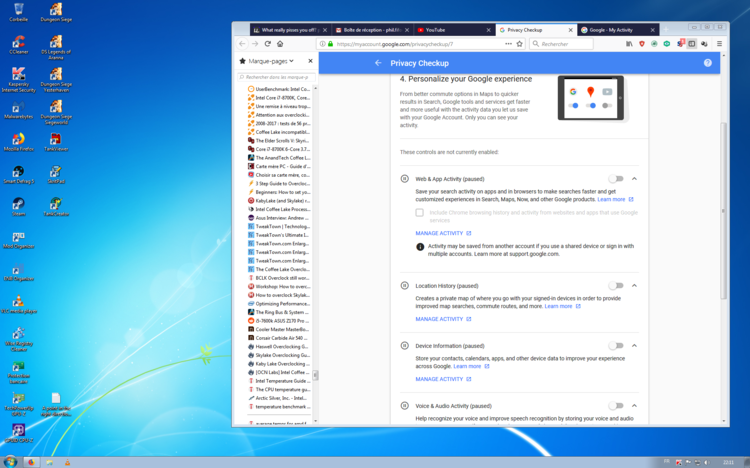750x468 pixels.
Task: Open the Steam desktop shortcut
Action: coord(19,207)
